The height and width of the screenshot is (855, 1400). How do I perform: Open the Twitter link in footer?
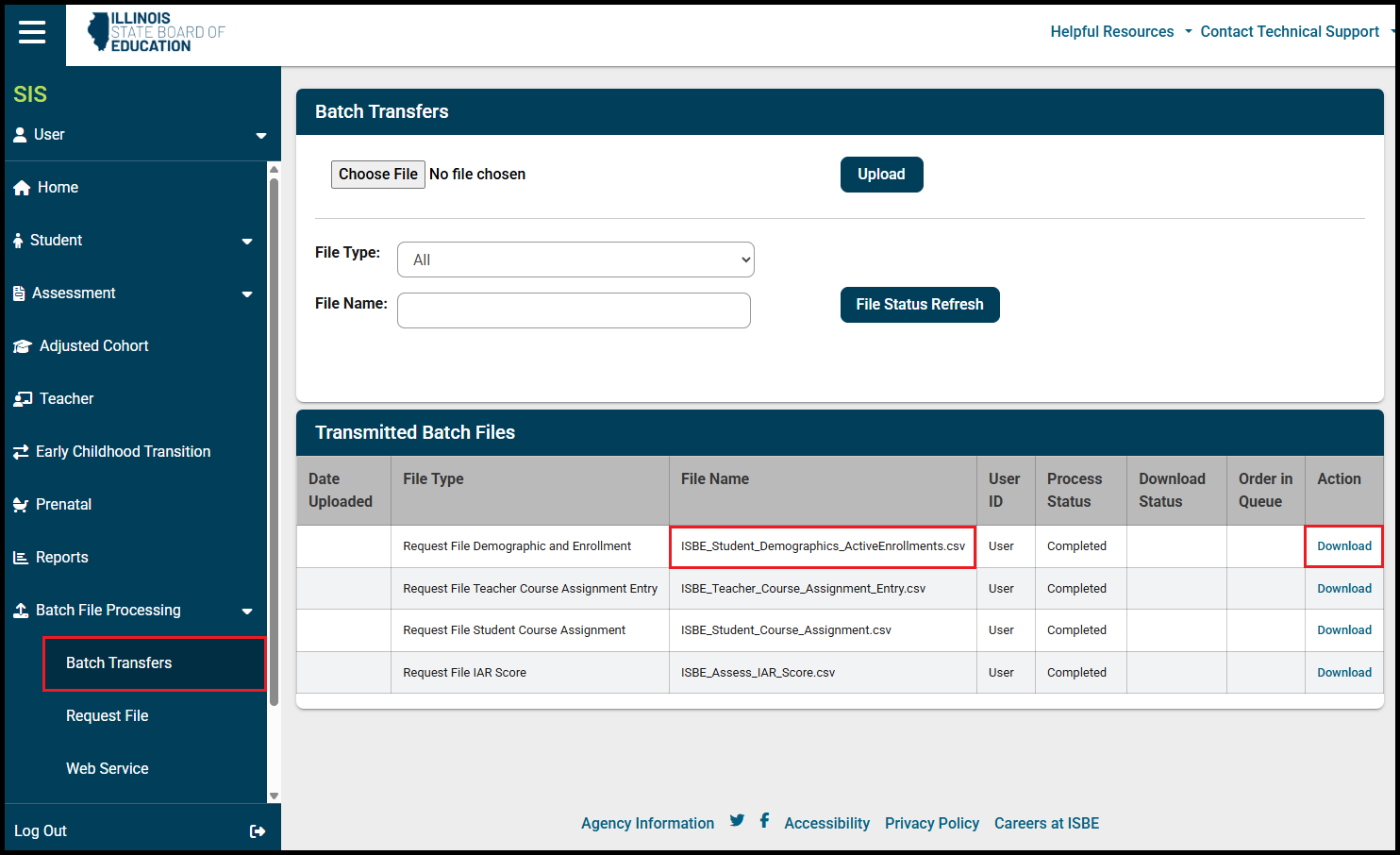coord(737,821)
